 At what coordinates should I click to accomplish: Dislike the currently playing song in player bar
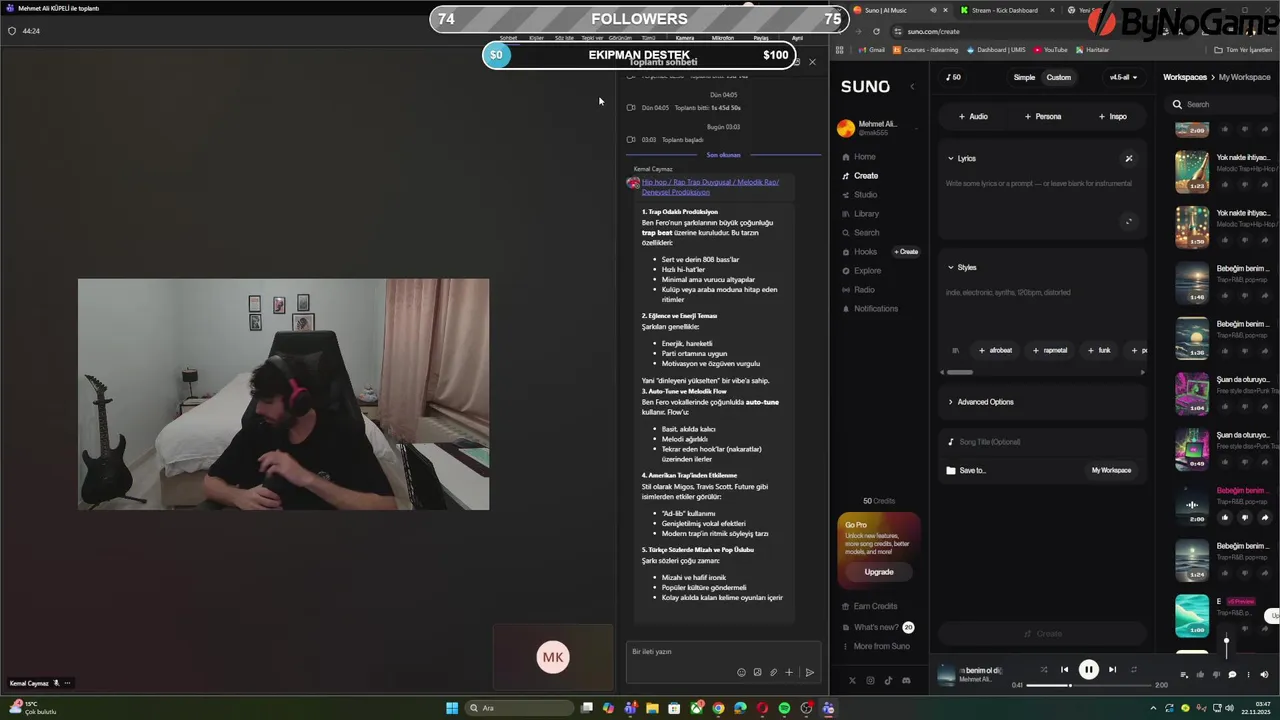point(1216,675)
